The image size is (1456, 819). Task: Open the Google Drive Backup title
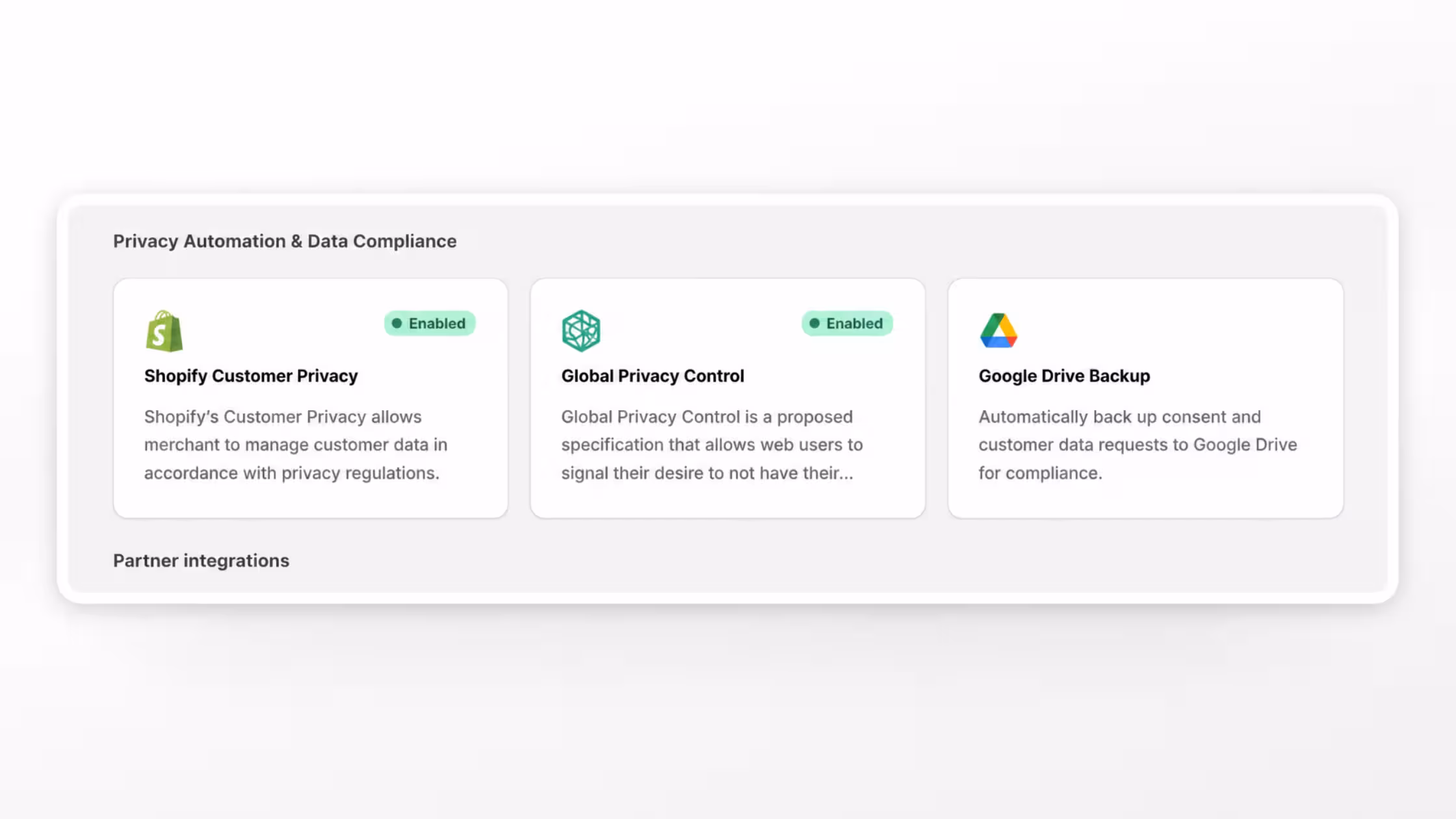coord(1064,376)
